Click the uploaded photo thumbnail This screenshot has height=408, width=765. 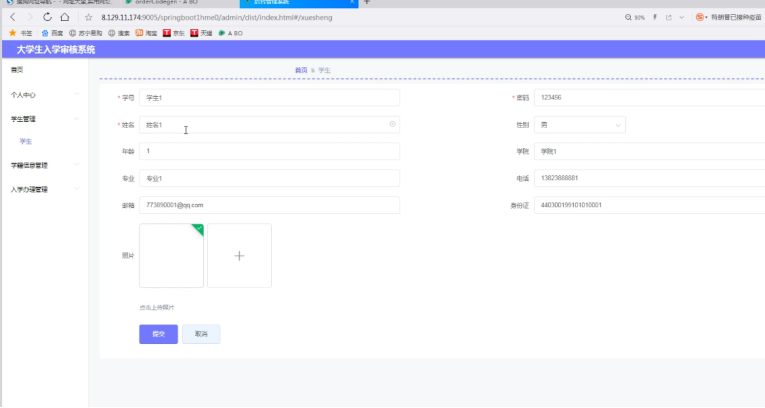pyautogui.click(x=171, y=256)
